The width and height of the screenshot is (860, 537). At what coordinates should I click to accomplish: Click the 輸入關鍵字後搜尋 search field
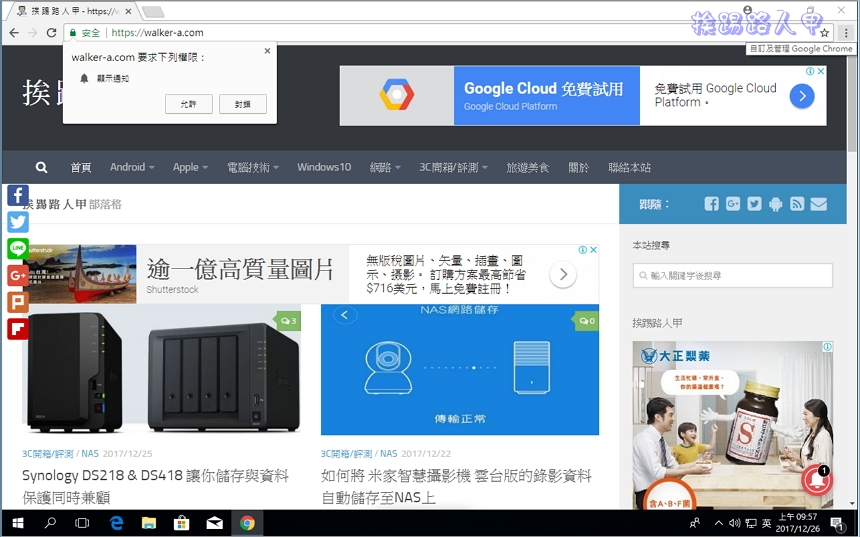(x=733, y=275)
